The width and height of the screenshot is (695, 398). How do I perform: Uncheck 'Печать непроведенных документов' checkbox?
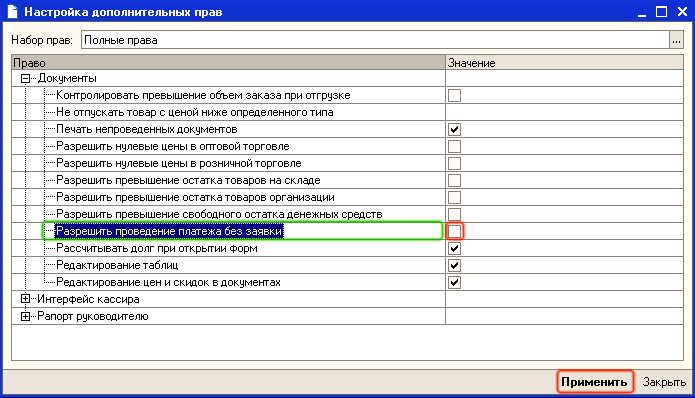pyautogui.click(x=454, y=129)
